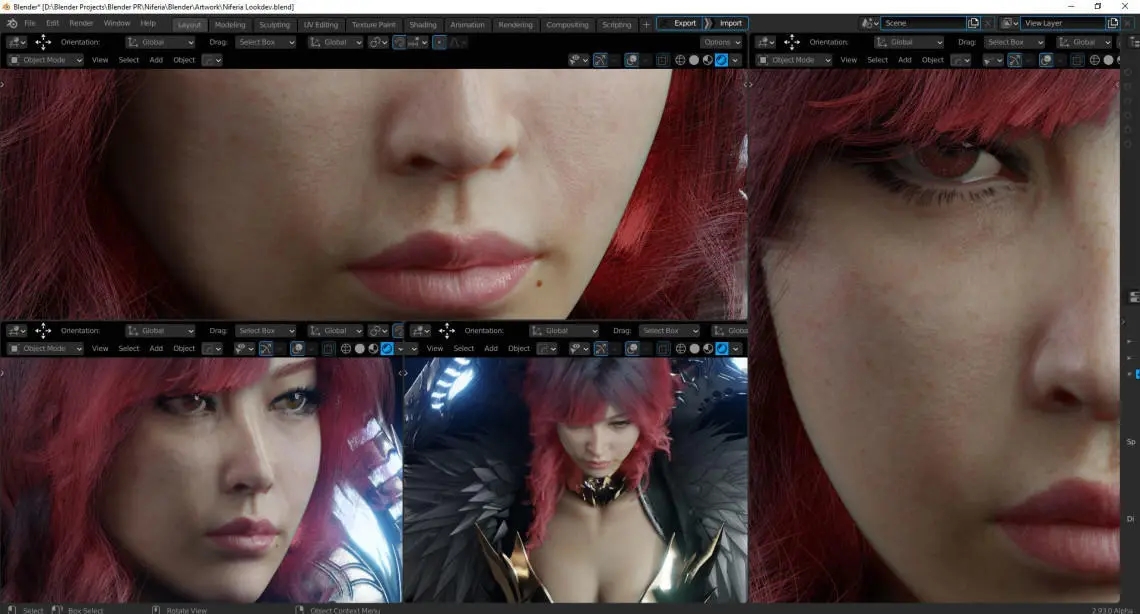
Task: Toggle proportional editing in top-left viewport header
Action: (x=439, y=42)
